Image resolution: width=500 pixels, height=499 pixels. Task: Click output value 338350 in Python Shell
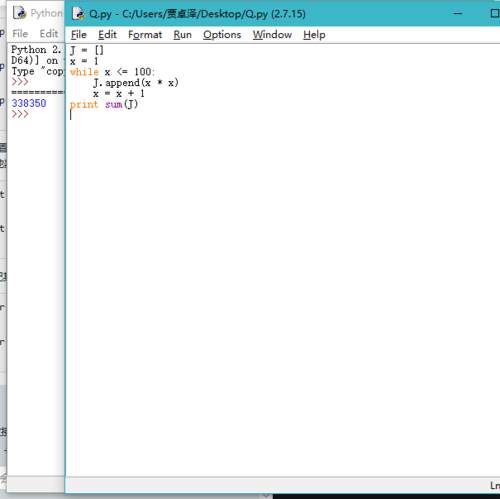(x=29, y=103)
